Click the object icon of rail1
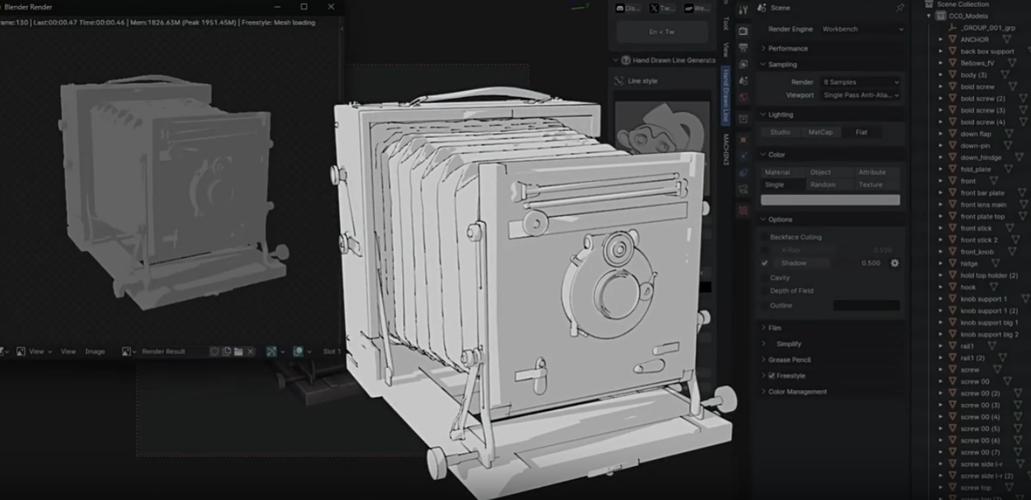Viewport: 1031px width, 500px height. point(952,346)
